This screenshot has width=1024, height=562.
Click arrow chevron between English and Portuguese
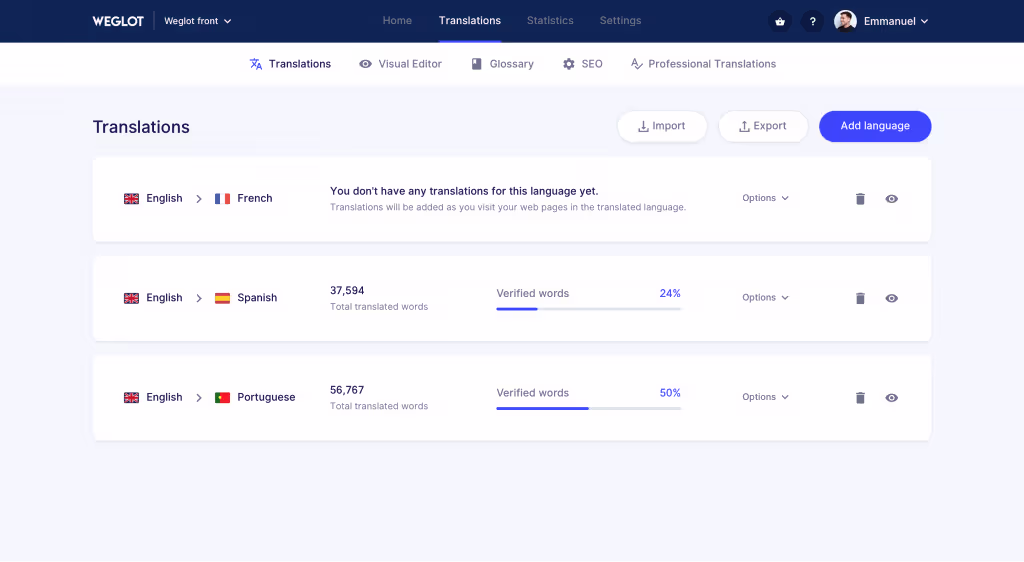(x=199, y=398)
